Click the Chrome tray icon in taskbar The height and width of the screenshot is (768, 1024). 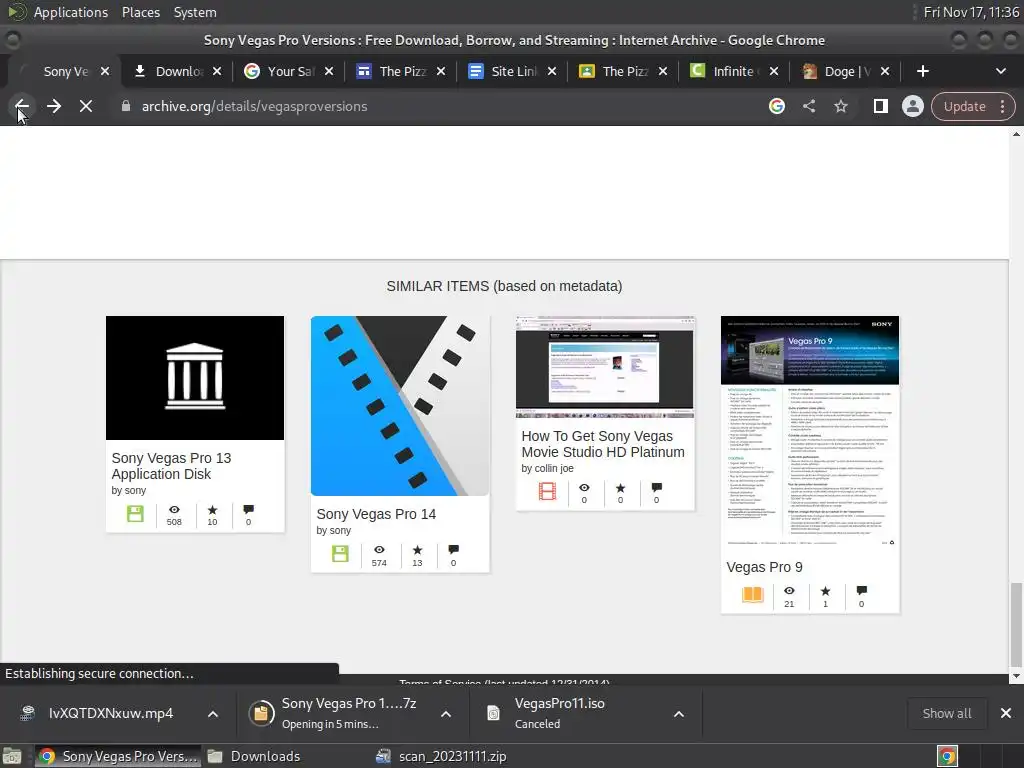[x=947, y=756]
